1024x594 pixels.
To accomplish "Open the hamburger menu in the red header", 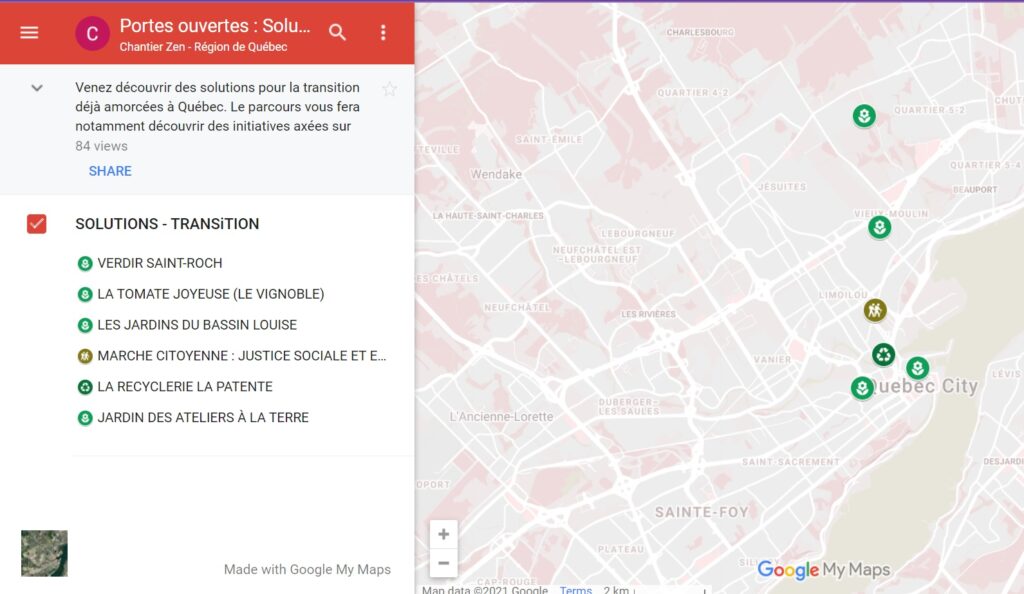I will 29,32.
